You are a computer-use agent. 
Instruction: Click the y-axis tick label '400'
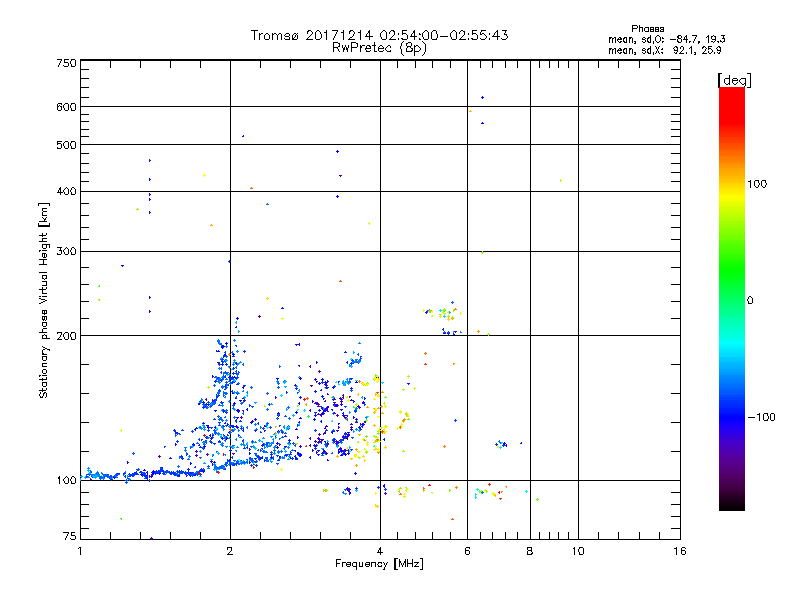(66, 191)
